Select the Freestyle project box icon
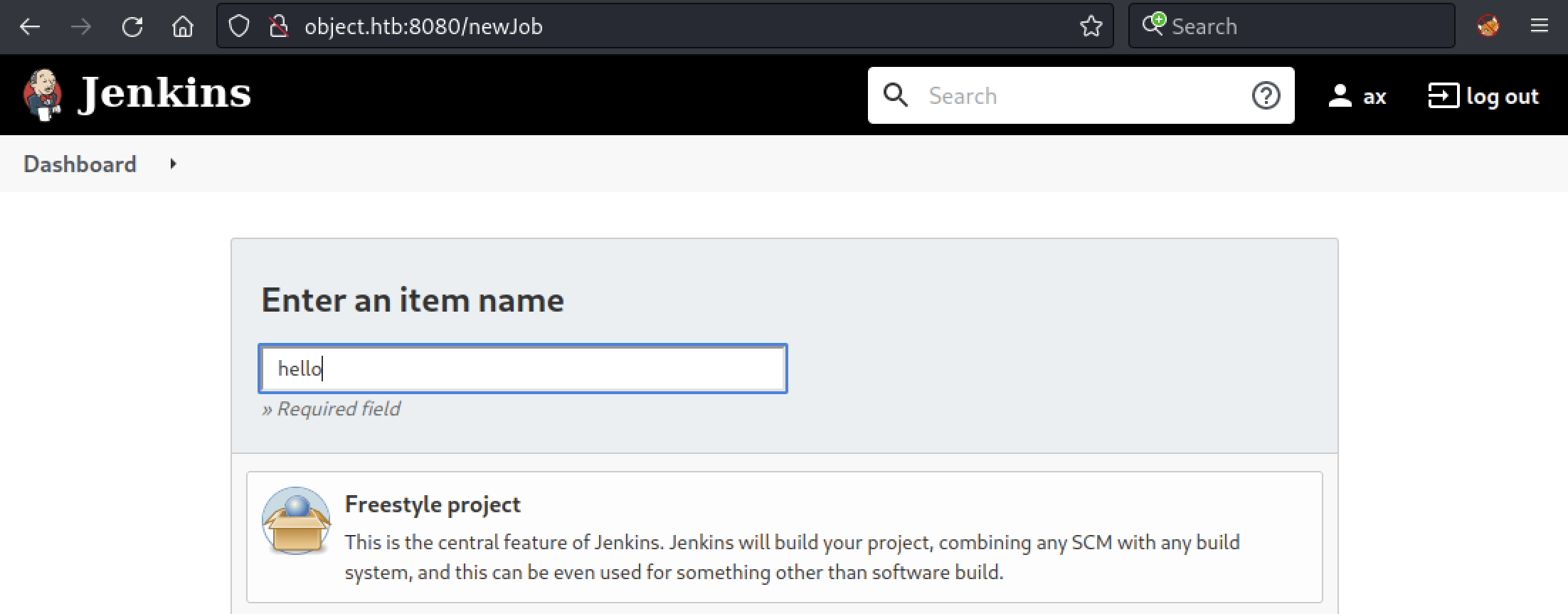This screenshot has height=614, width=1568. click(x=296, y=521)
